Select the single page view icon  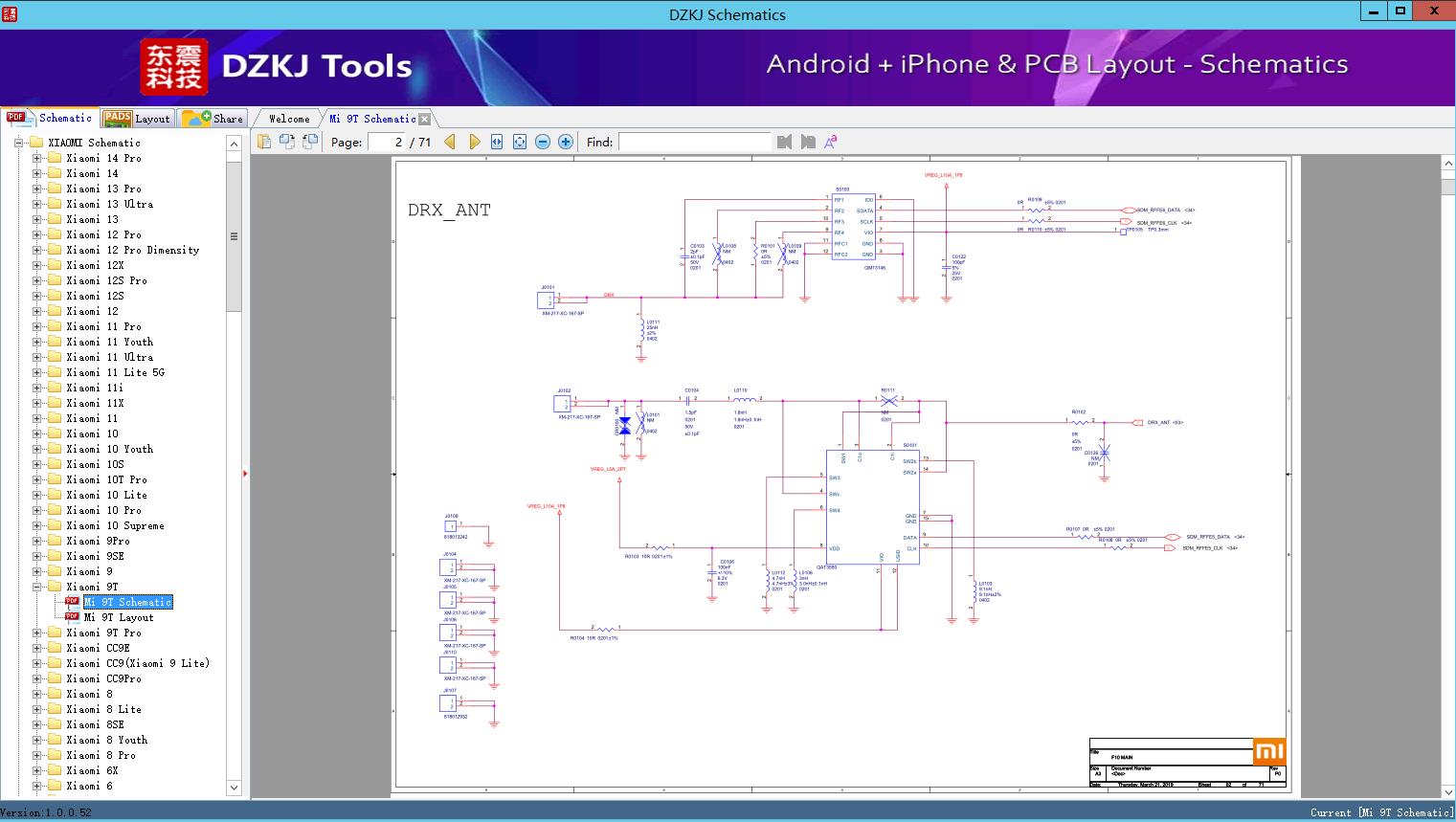(x=263, y=141)
